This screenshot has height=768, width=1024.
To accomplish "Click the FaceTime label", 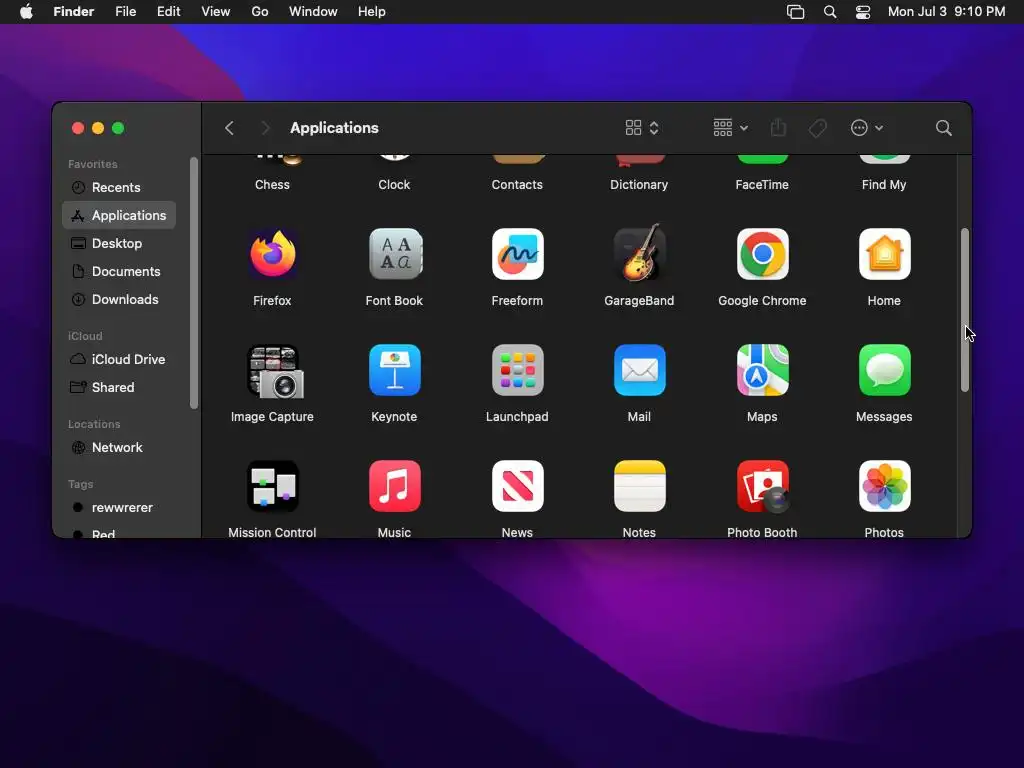I will tap(762, 185).
